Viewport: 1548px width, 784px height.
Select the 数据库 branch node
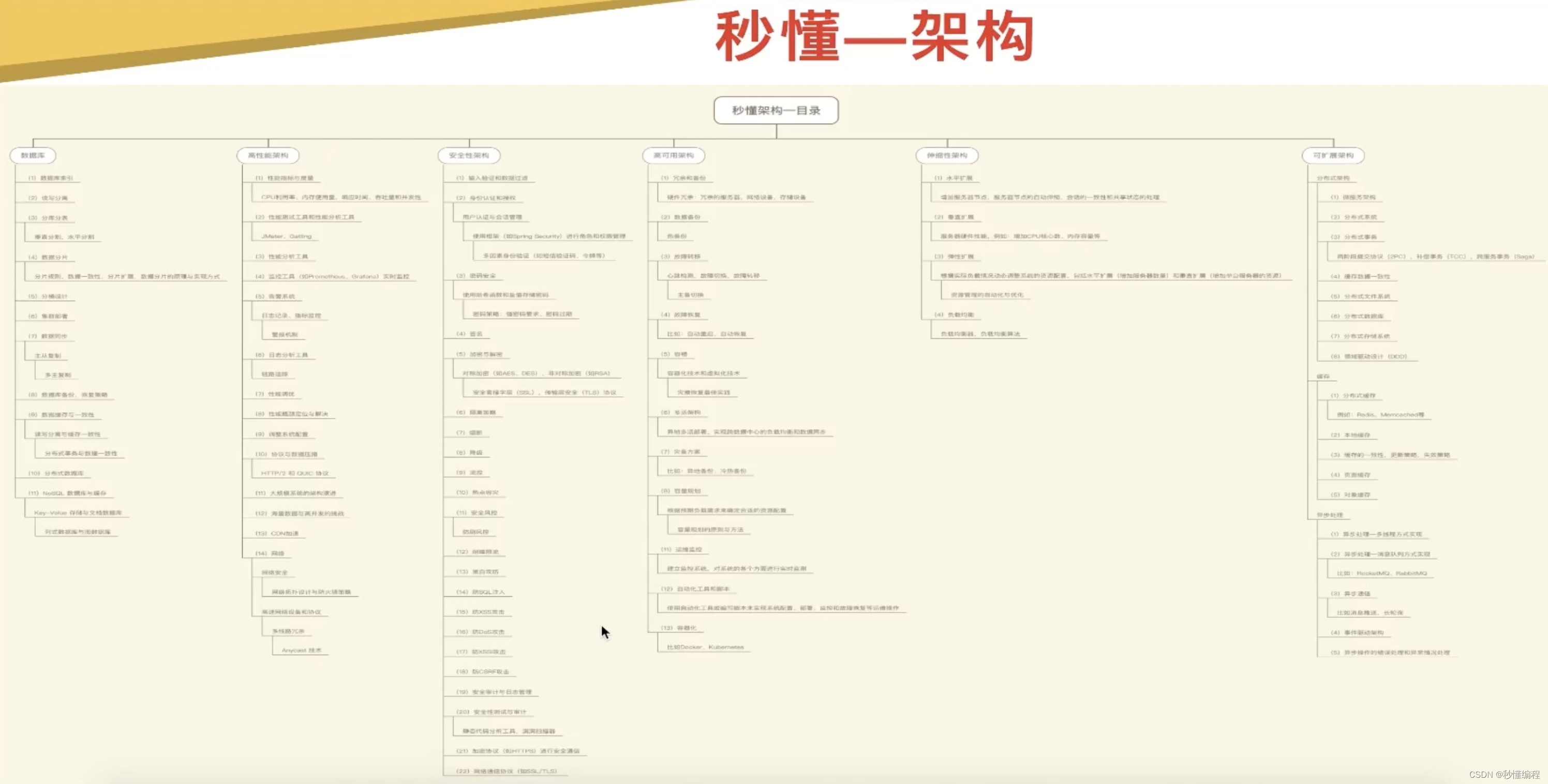(33, 156)
